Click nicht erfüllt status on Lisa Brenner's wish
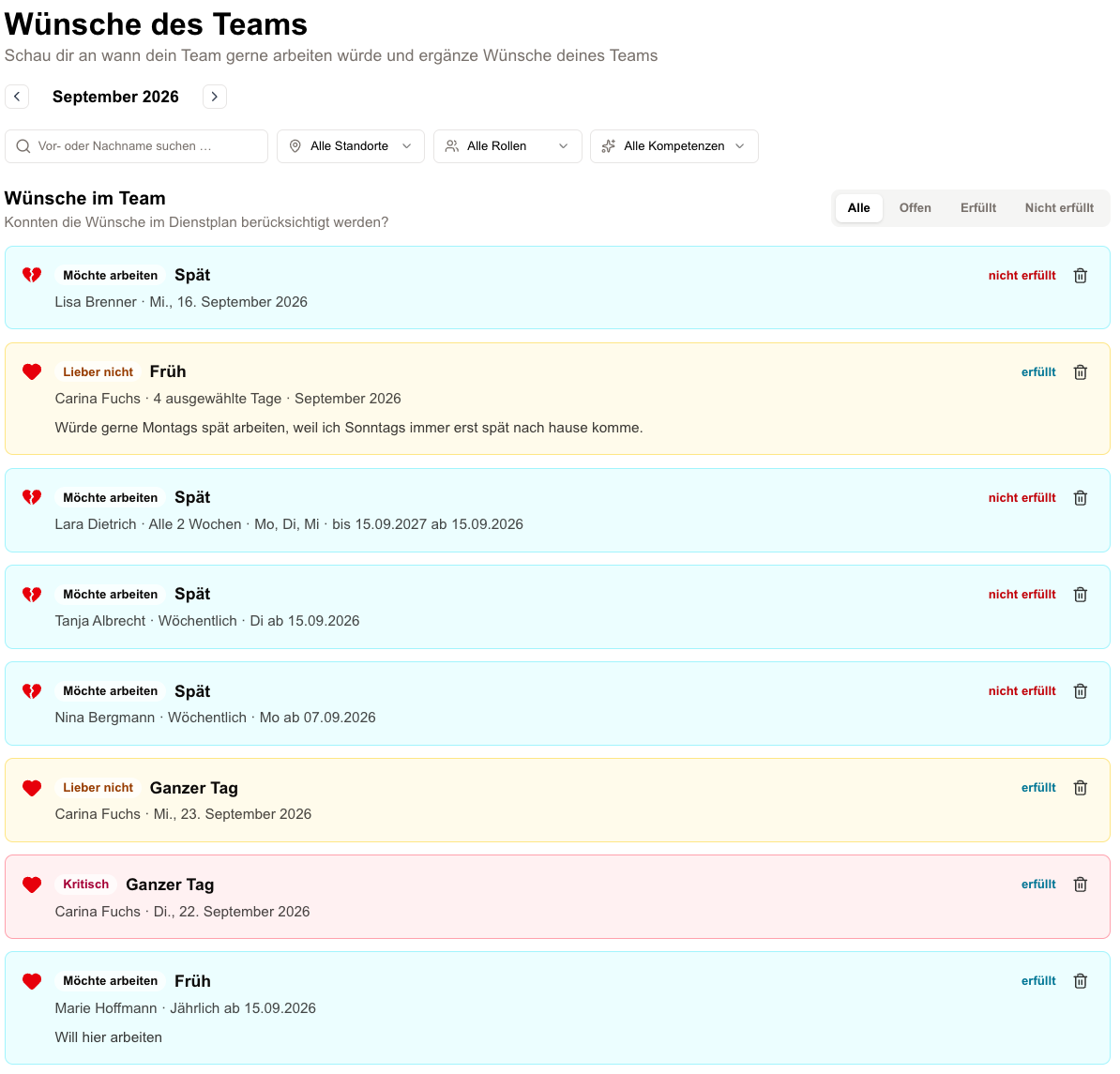 [1022, 276]
